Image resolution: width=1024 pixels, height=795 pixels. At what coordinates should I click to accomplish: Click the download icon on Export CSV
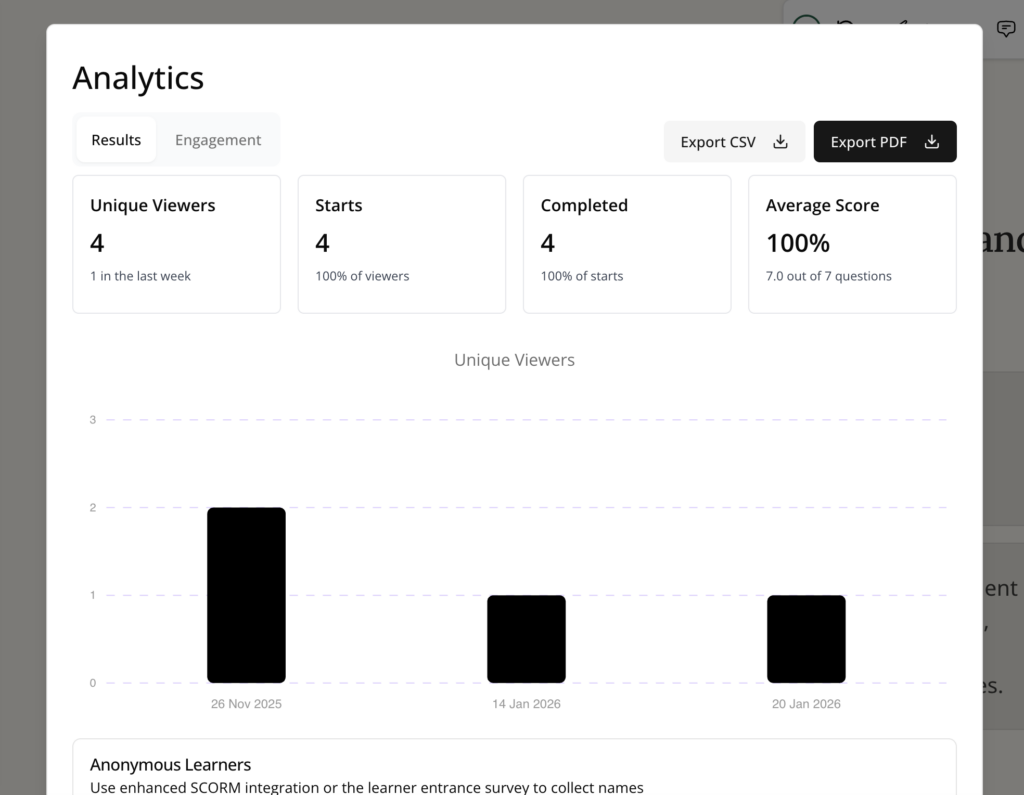coord(781,142)
